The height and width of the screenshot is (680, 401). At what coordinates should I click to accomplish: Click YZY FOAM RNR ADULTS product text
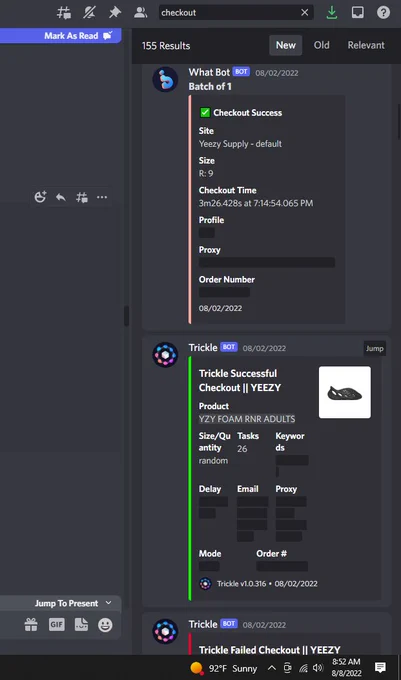[x=247, y=419]
